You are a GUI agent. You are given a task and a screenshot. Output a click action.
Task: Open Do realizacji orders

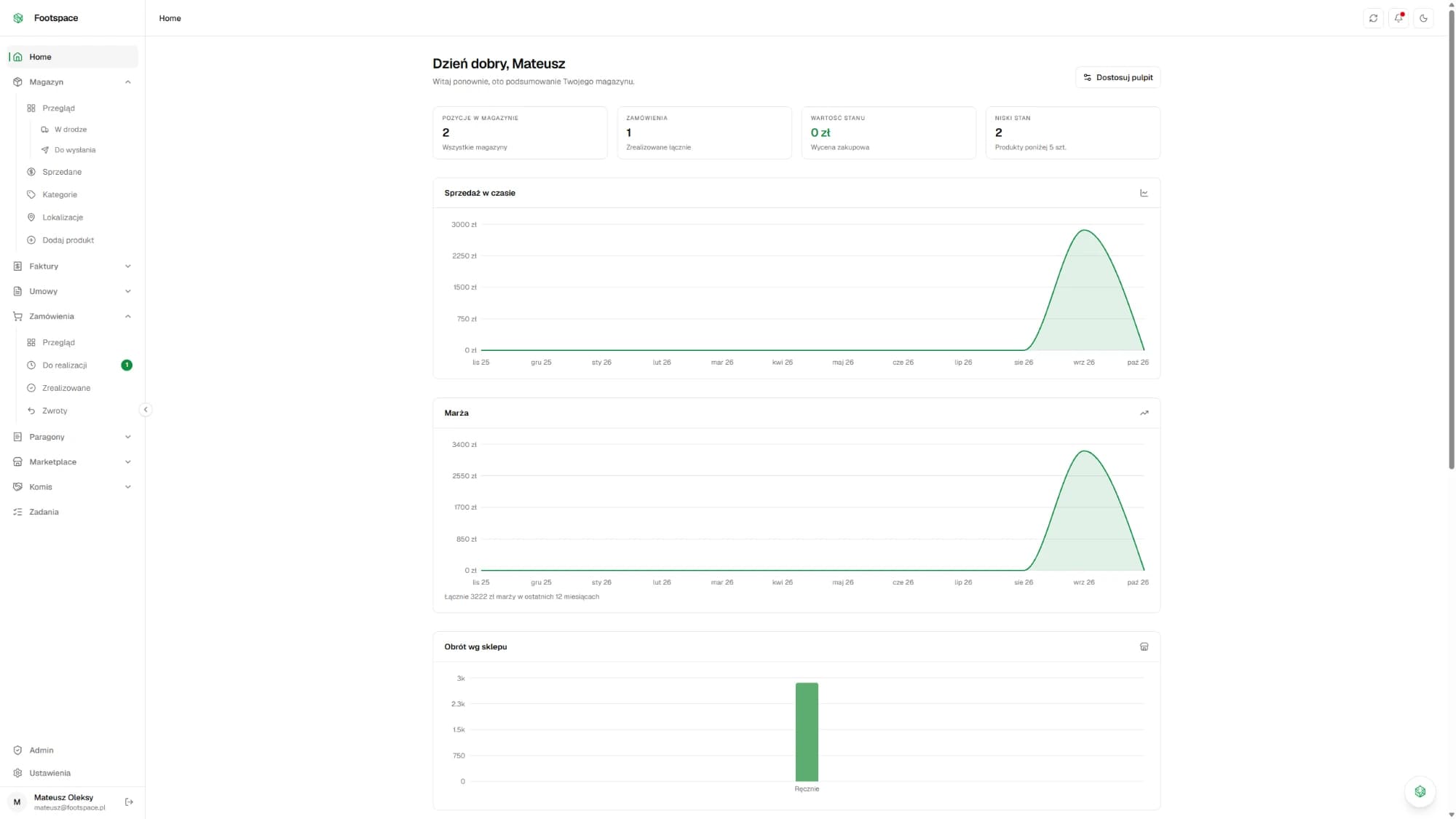(x=79, y=365)
